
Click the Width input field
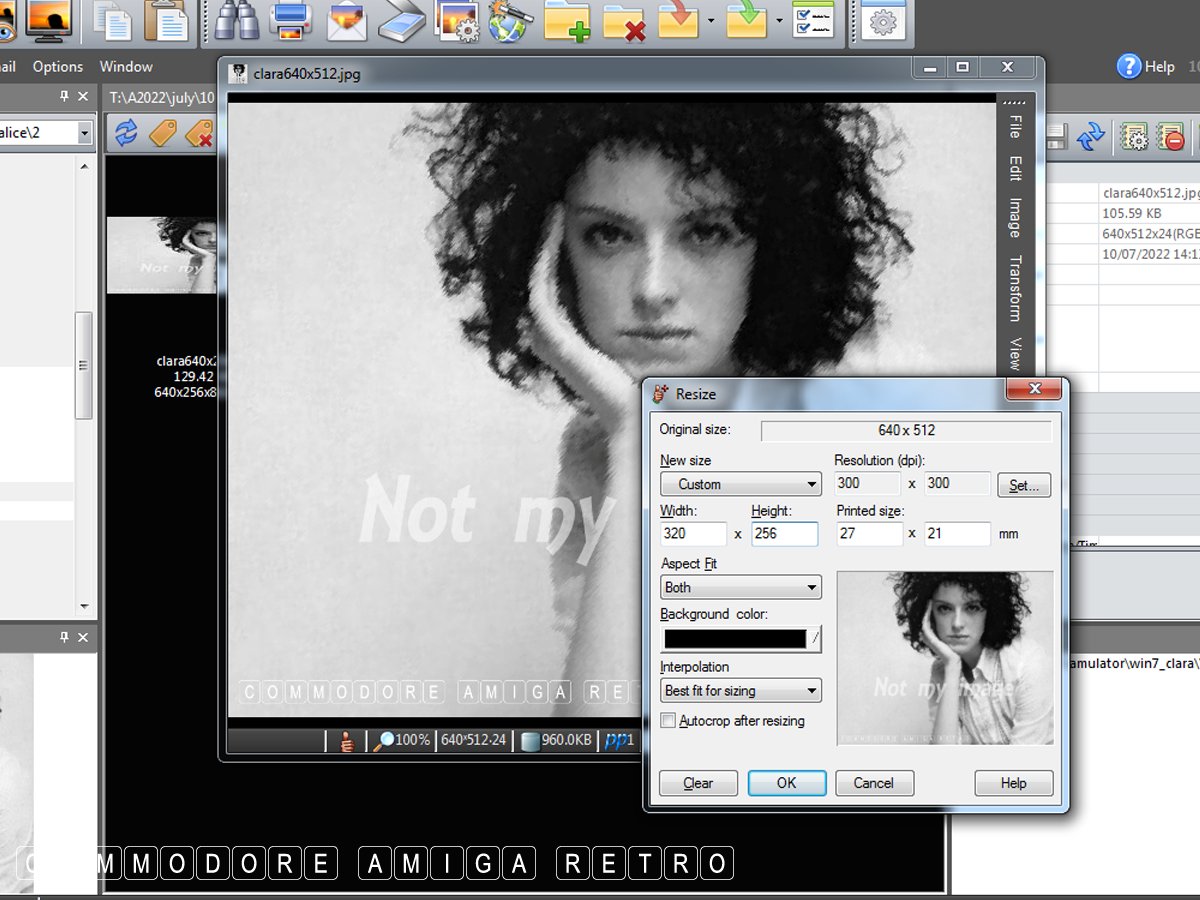pos(693,534)
